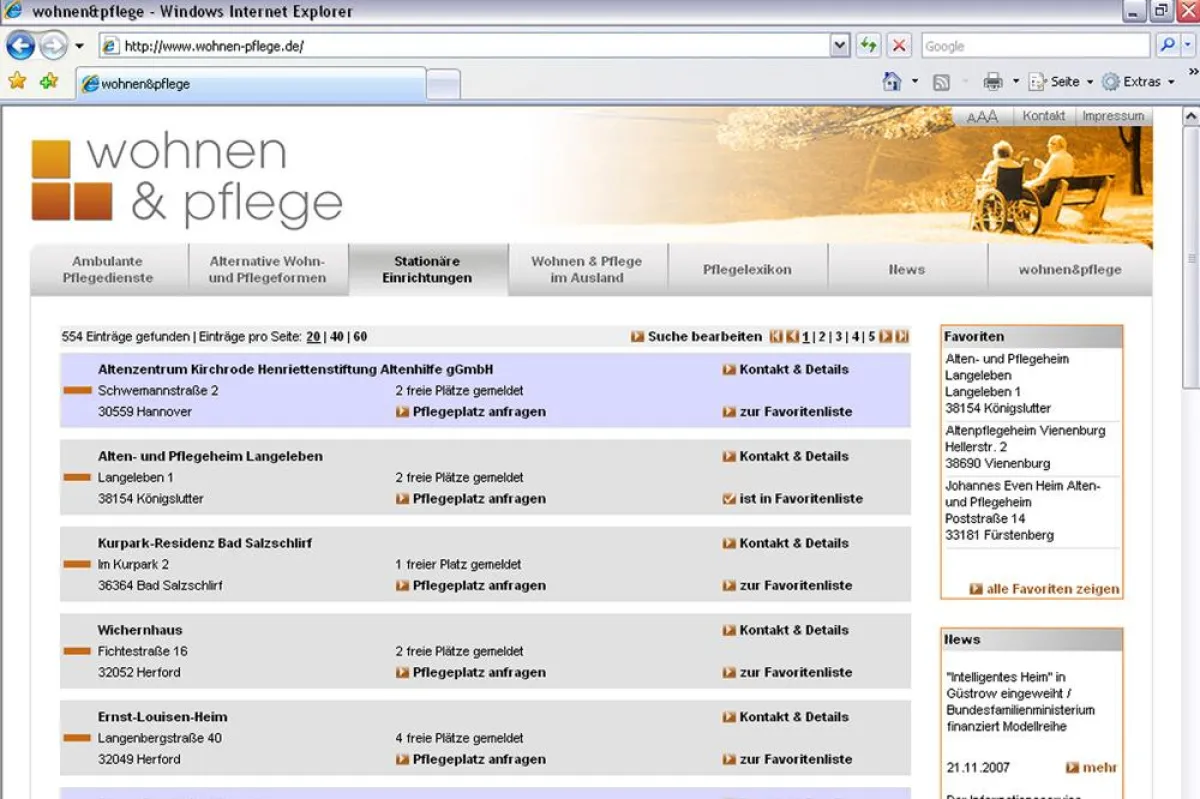Open the Pflegelexikon tab
The height and width of the screenshot is (799, 1200).
click(747, 270)
